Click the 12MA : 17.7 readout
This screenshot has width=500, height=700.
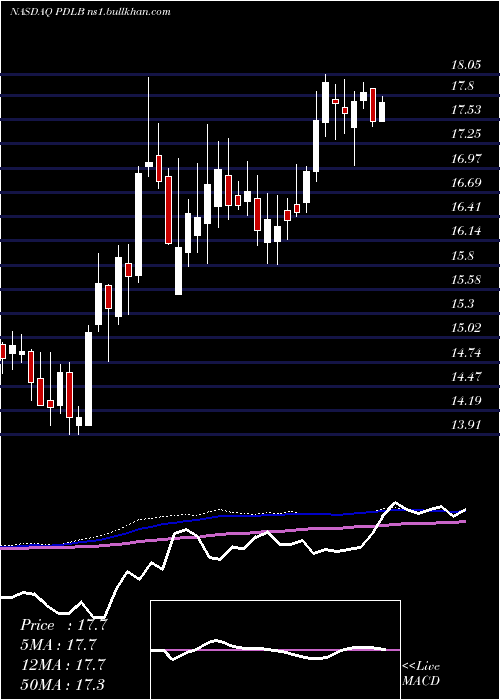tap(63, 665)
